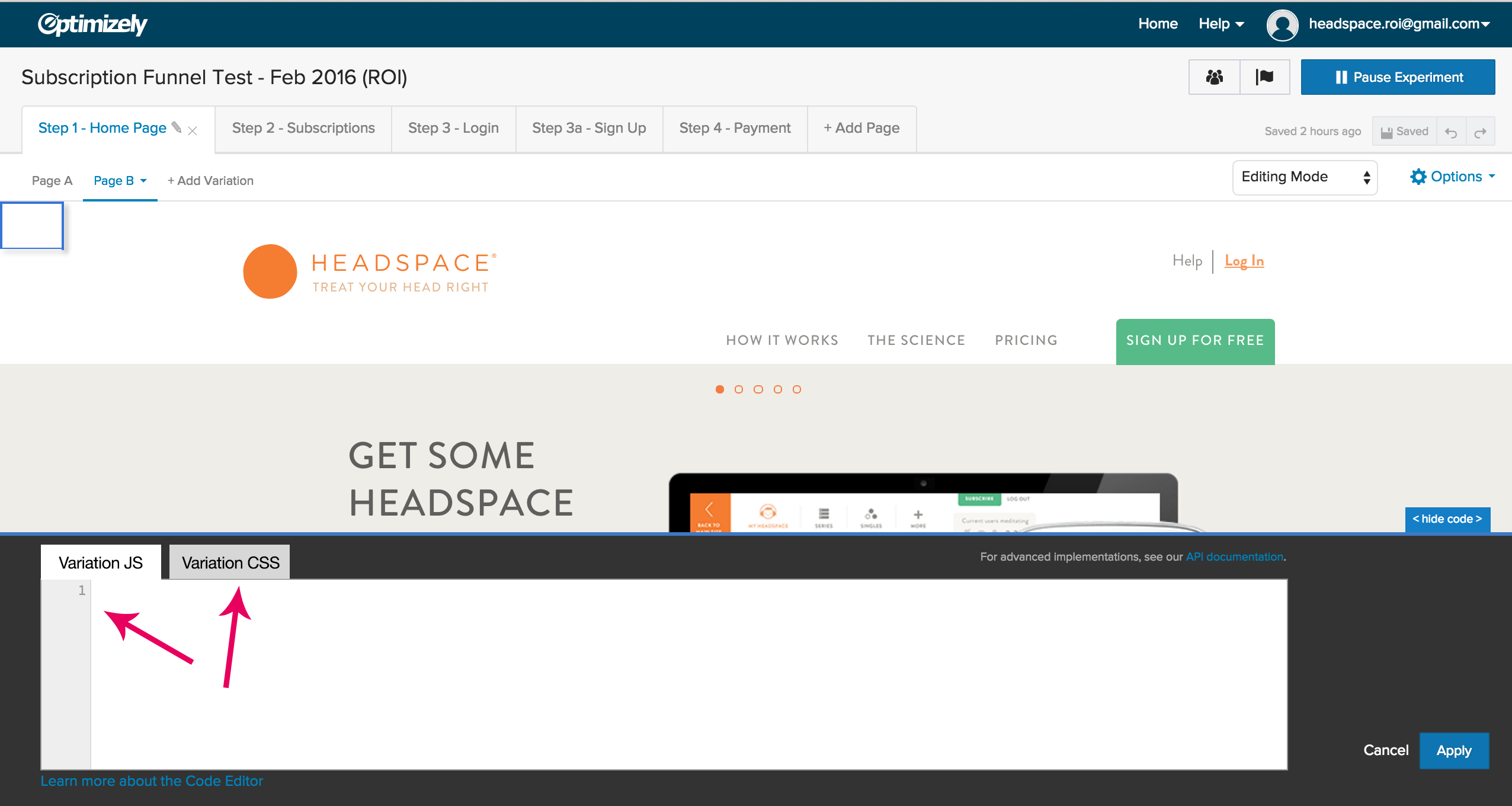The width and height of the screenshot is (1512, 806).
Task: Click the hide code toggle button
Action: click(1447, 519)
